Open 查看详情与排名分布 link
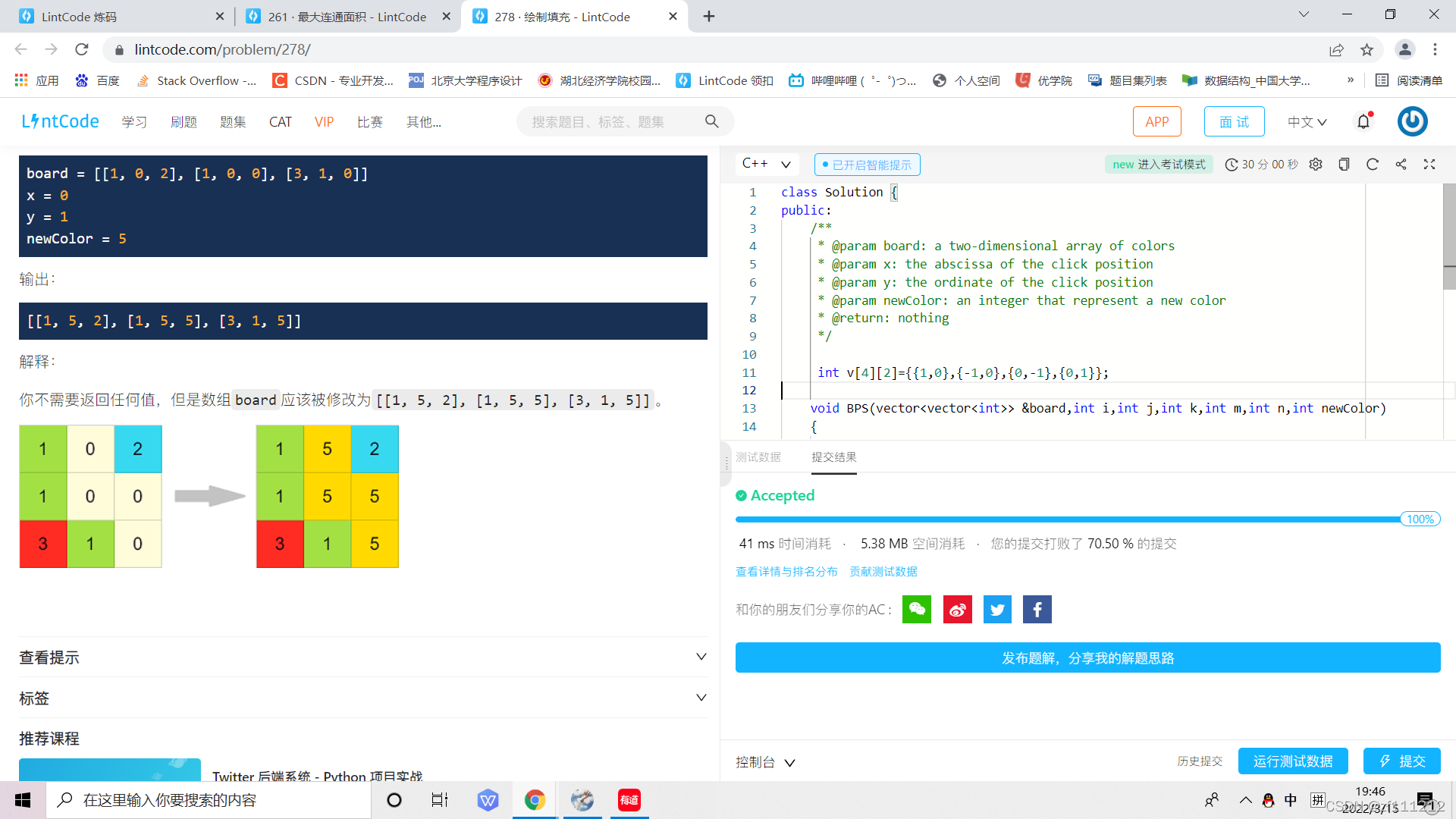Image resolution: width=1456 pixels, height=819 pixels. [x=786, y=572]
